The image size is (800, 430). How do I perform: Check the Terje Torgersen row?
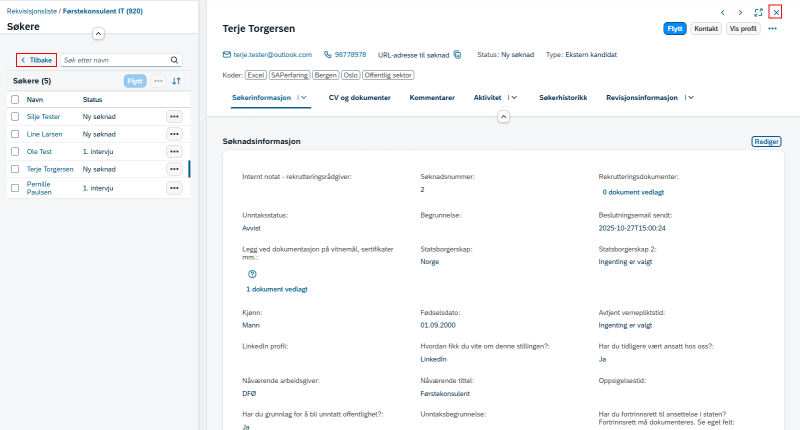pyautogui.click(x=15, y=169)
